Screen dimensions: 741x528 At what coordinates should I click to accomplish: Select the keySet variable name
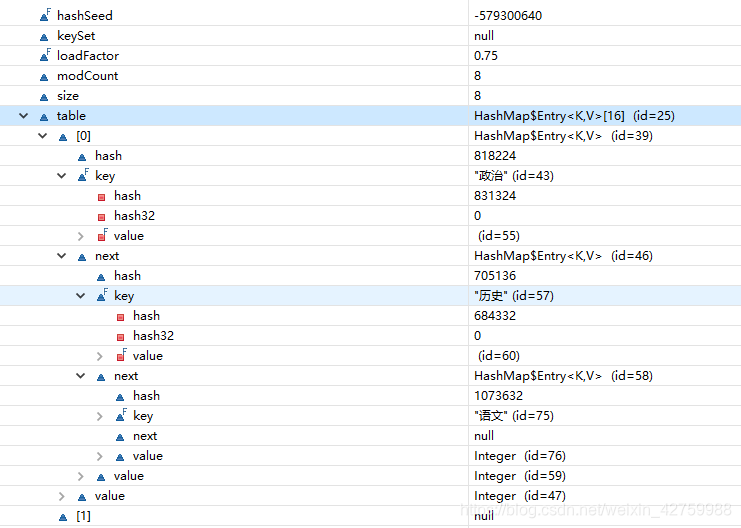point(76,36)
